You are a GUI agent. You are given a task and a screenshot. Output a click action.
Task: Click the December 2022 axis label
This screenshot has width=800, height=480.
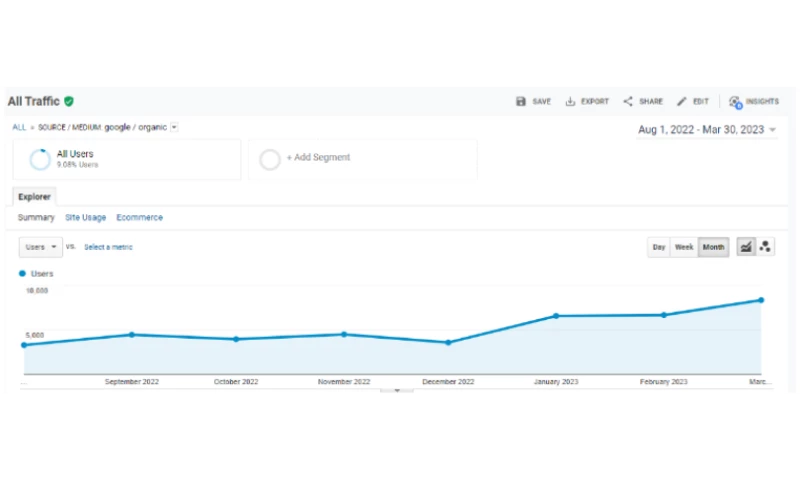(x=448, y=382)
